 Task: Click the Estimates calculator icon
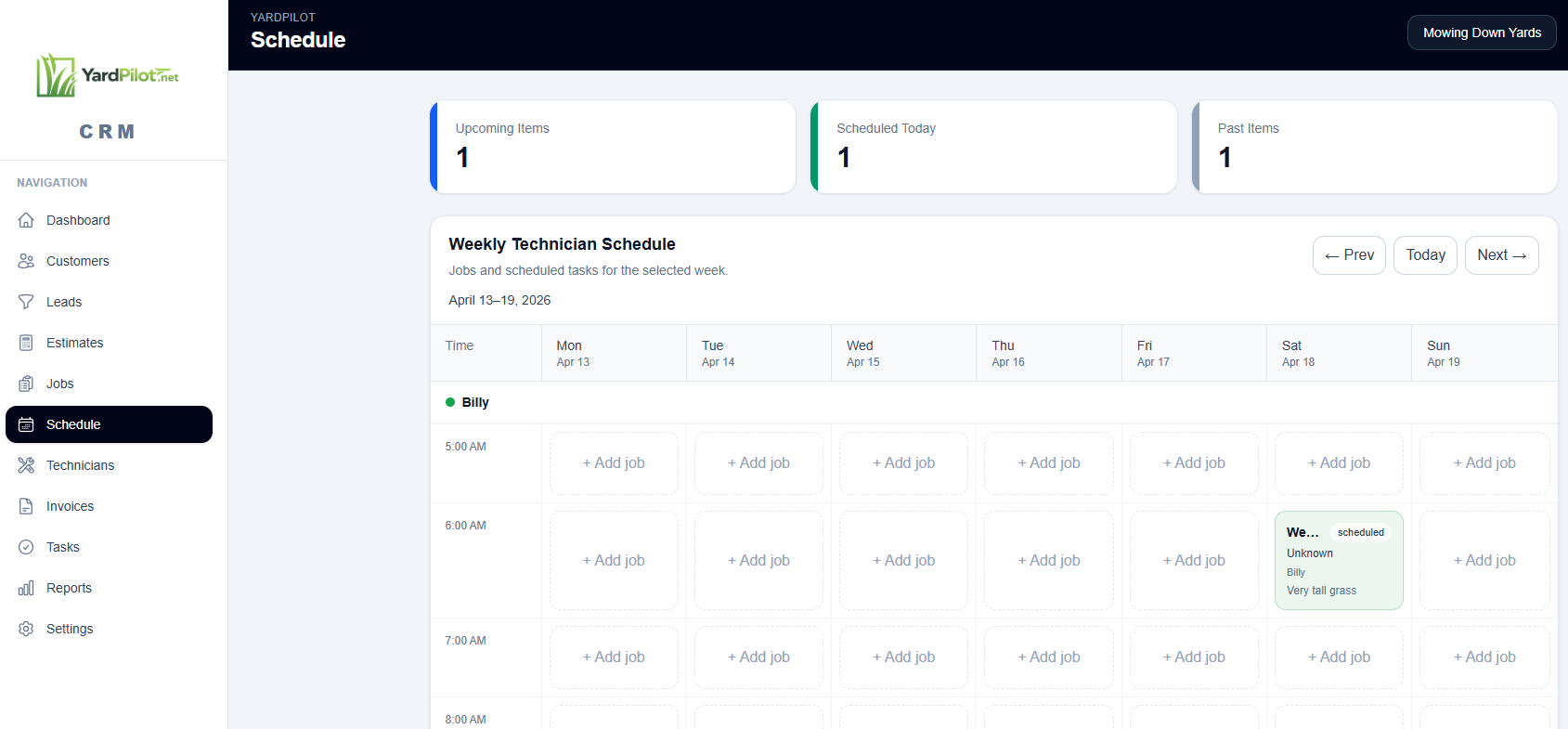pyautogui.click(x=26, y=343)
